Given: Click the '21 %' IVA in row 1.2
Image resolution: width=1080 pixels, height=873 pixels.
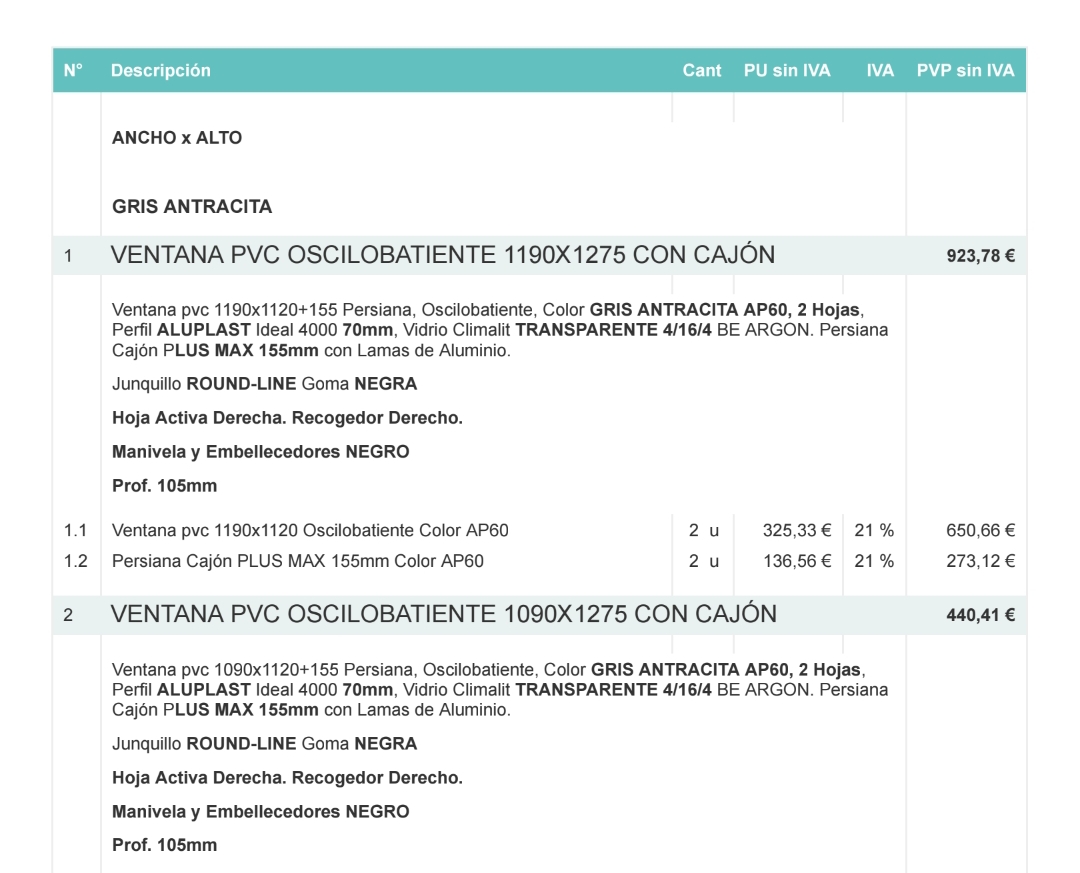Looking at the screenshot, I should pos(874,561).
